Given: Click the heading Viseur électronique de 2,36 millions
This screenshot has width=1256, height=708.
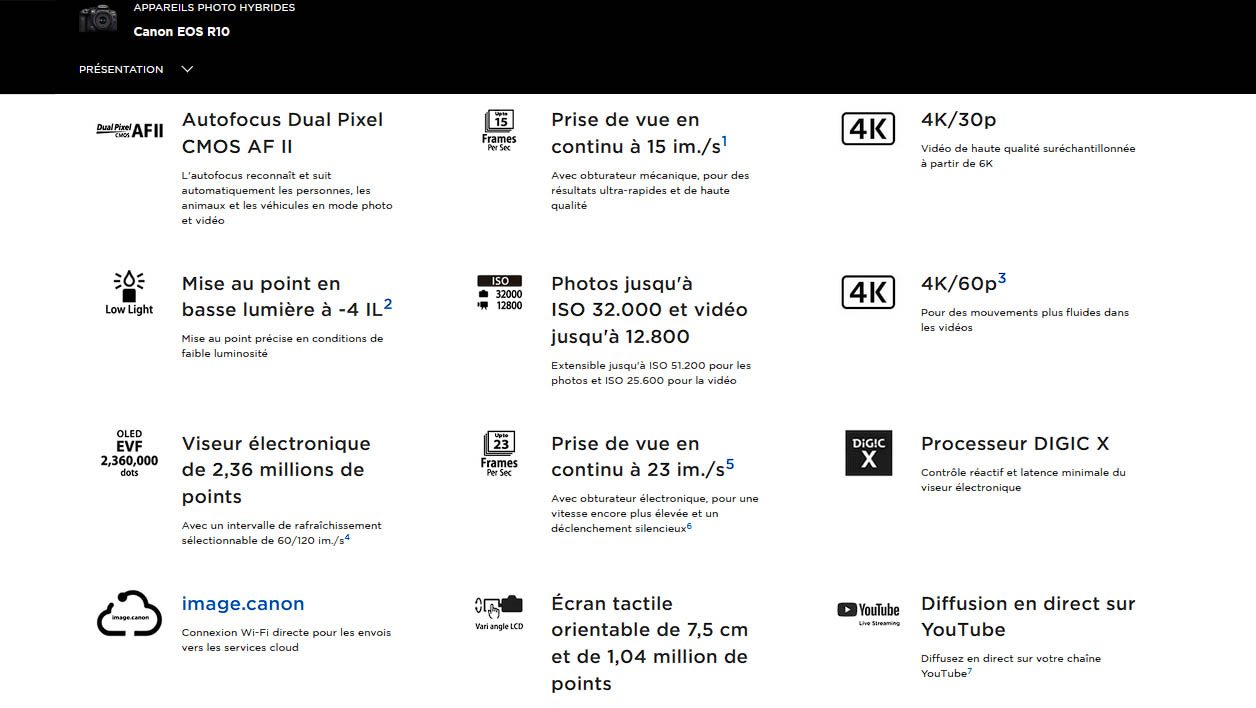Looking at the screenshot, I should [276, 470].
